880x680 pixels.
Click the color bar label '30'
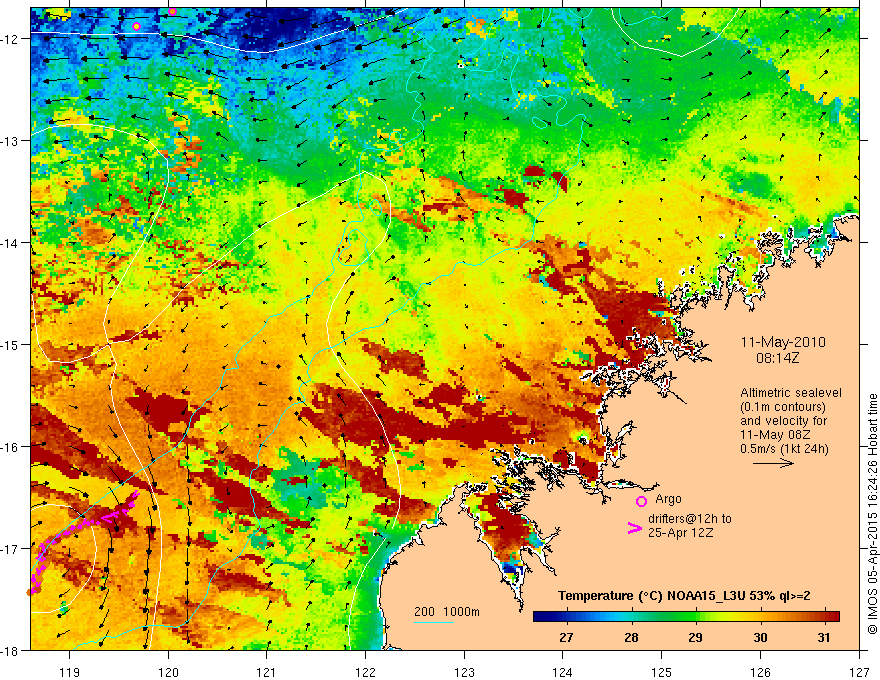[760, 637]
